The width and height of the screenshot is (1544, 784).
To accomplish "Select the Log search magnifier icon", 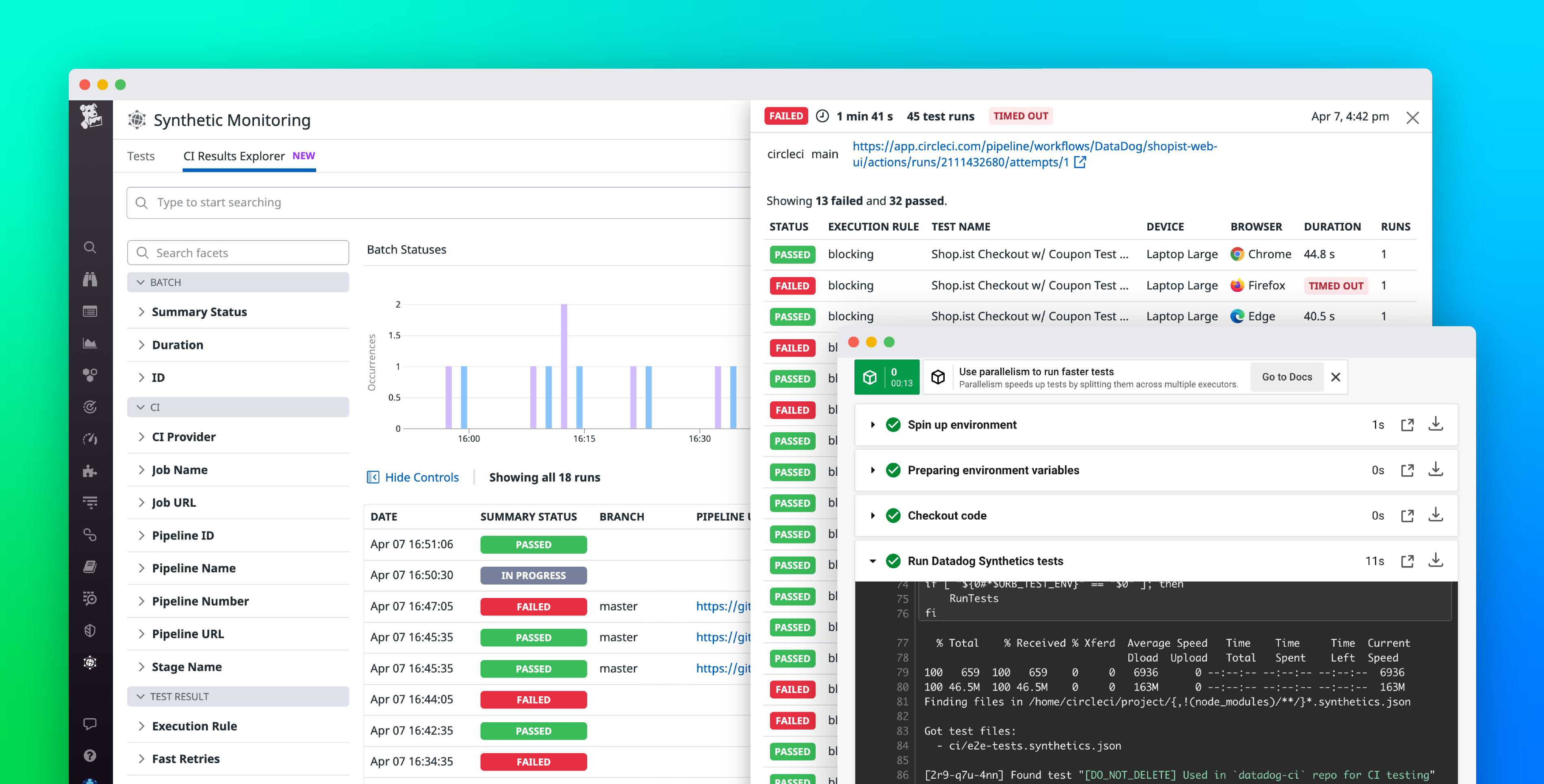I will 90,599.
